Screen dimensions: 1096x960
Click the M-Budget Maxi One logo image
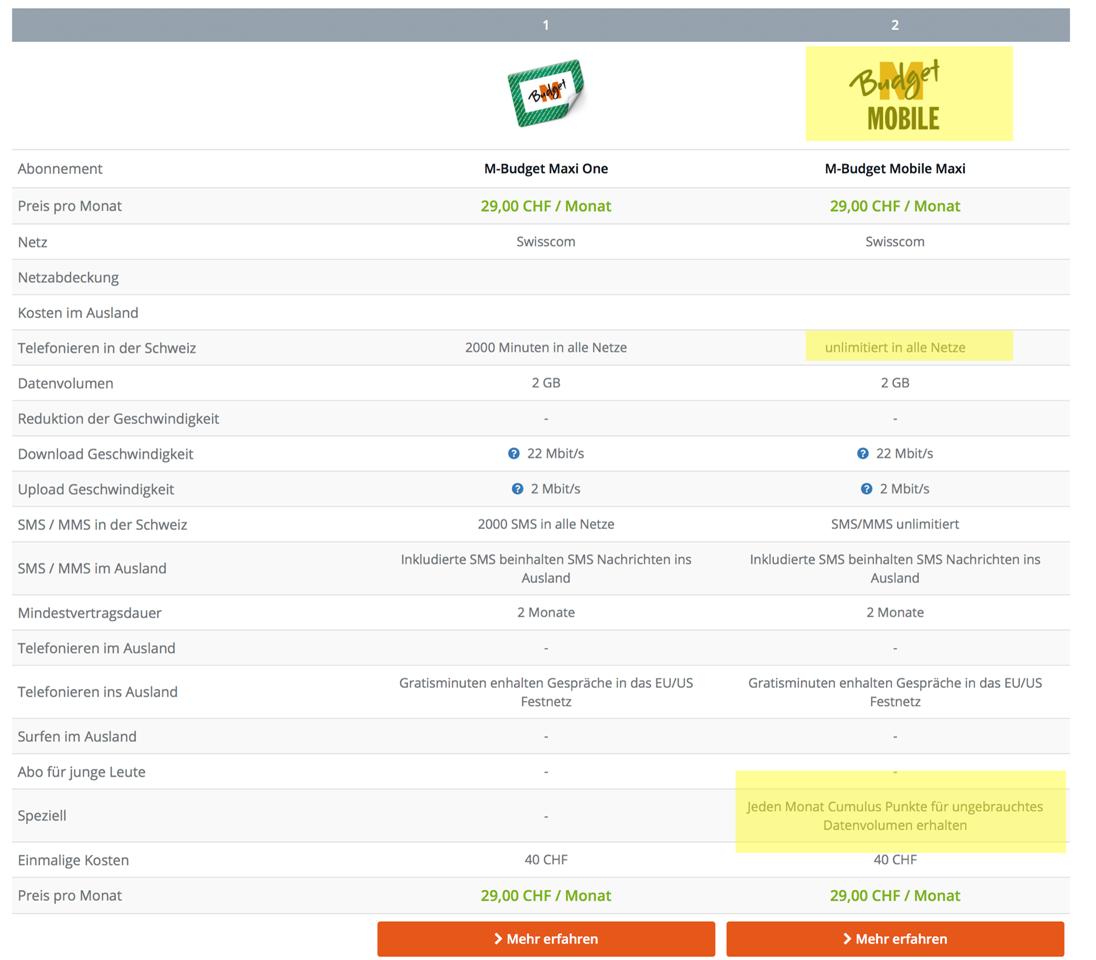pos(546,93)
